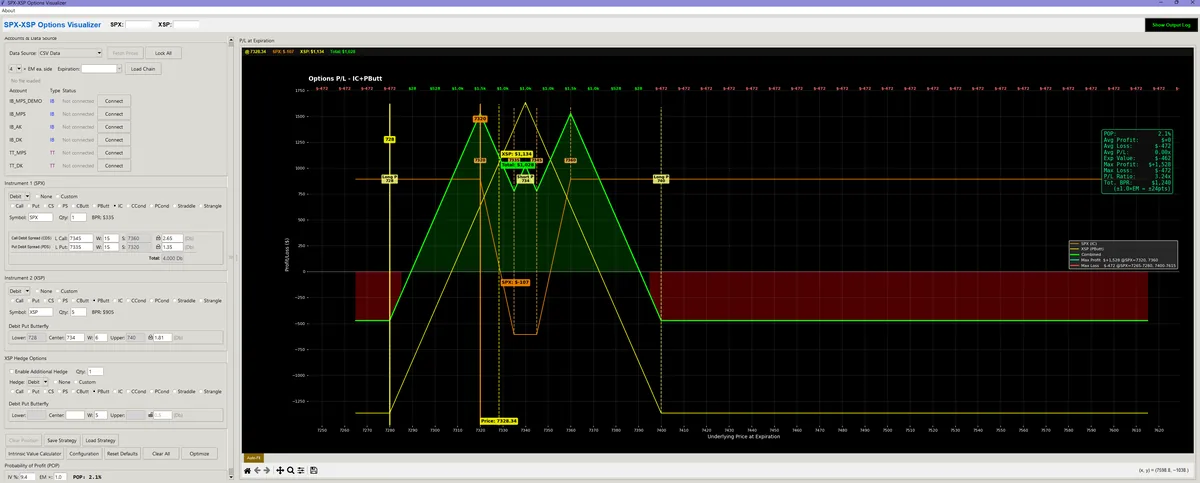Click the Load Chain button

click(x=143, y=69)
